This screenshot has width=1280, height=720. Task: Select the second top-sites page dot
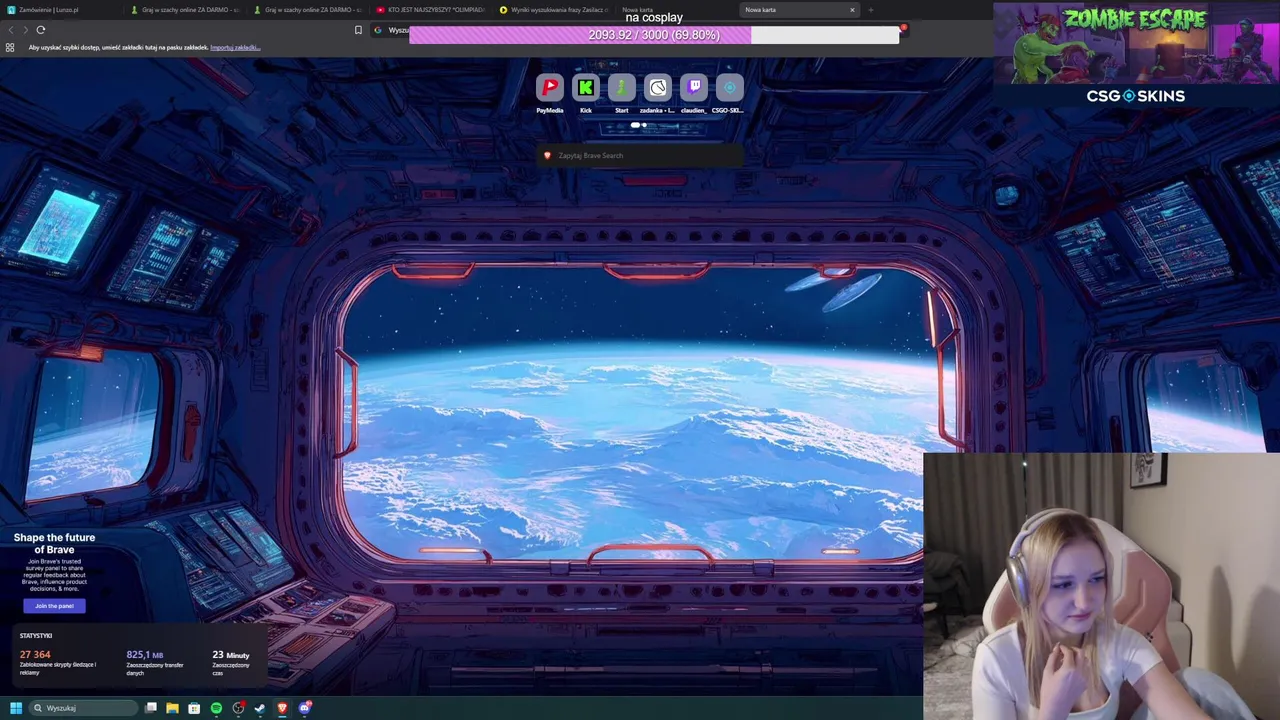coord(644,125)
